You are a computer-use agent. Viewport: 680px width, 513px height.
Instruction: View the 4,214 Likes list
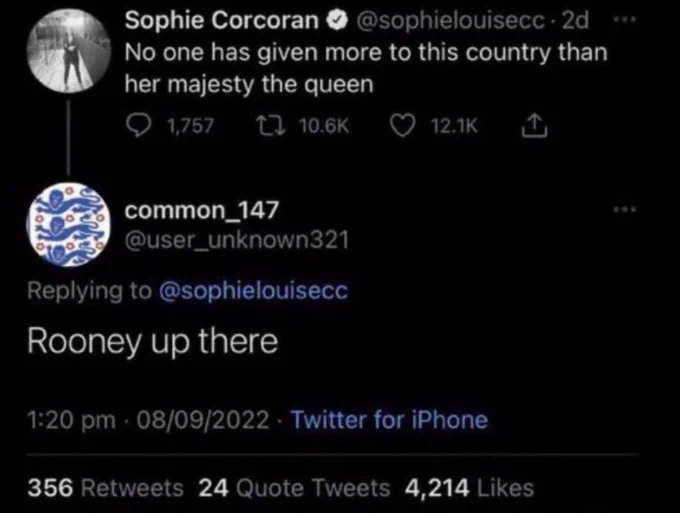pyautogui.click(x=469, y=487)
